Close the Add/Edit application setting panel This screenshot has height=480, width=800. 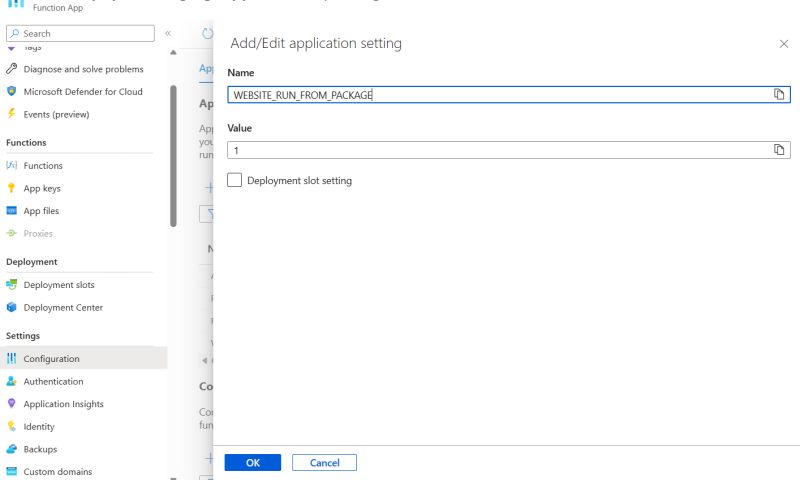(784, 44)
